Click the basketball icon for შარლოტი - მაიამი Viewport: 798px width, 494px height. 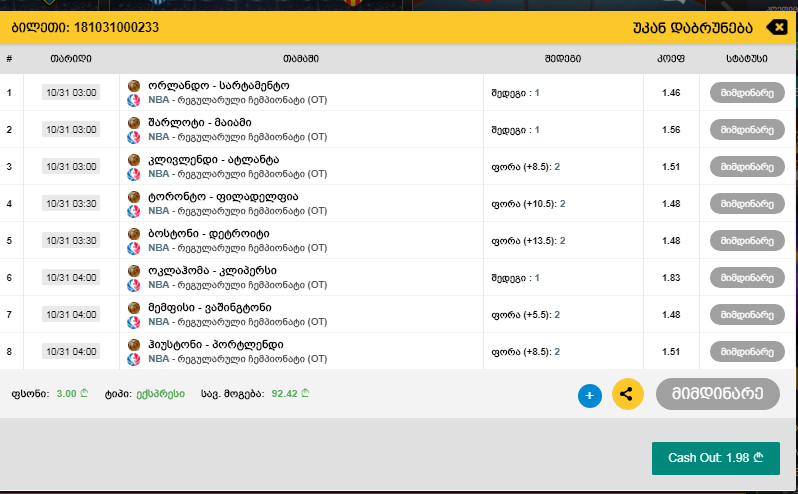[x=134, y=123]
